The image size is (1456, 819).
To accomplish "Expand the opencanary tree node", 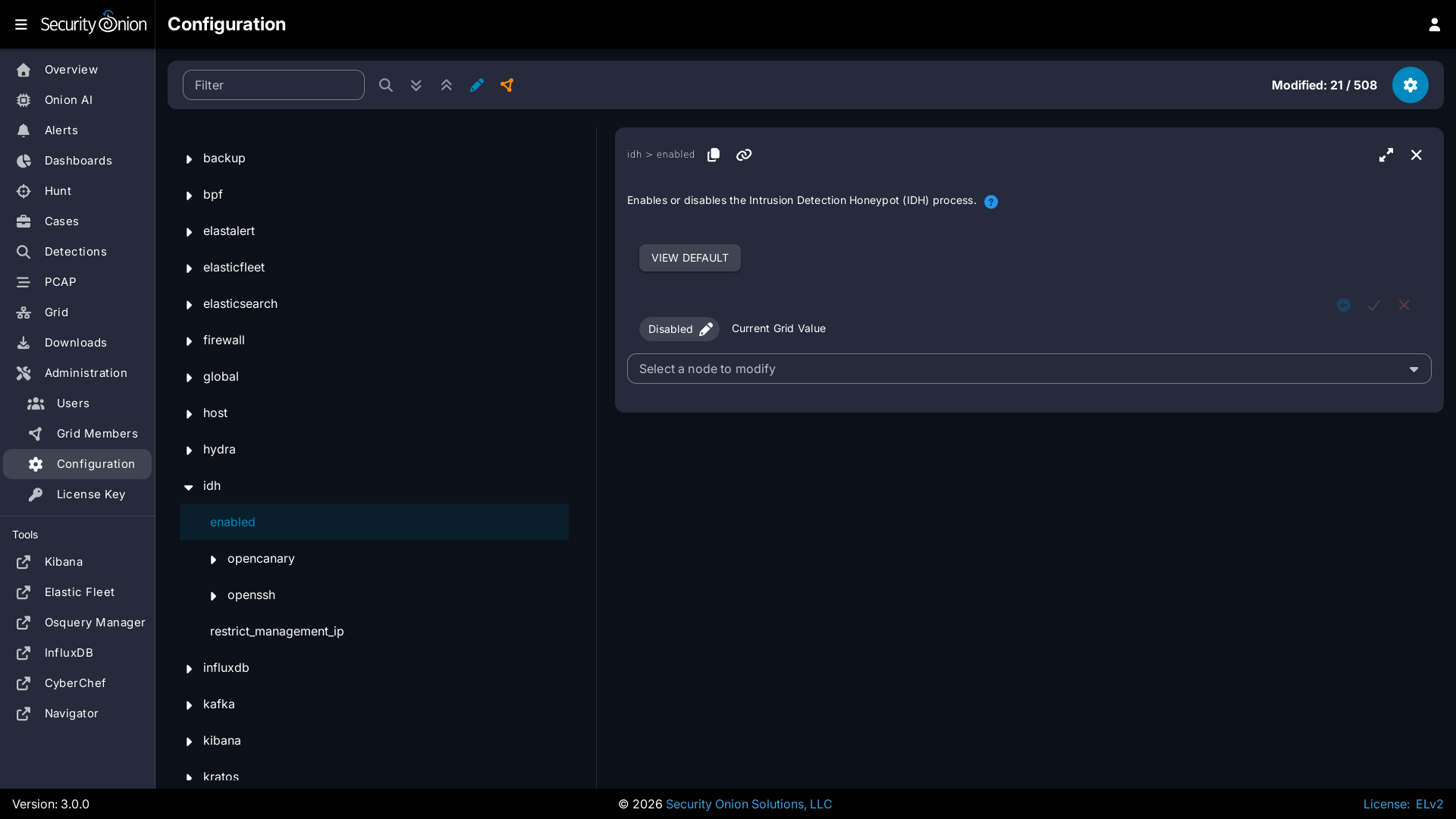I will pyautogui.click(x=213, y=559).
